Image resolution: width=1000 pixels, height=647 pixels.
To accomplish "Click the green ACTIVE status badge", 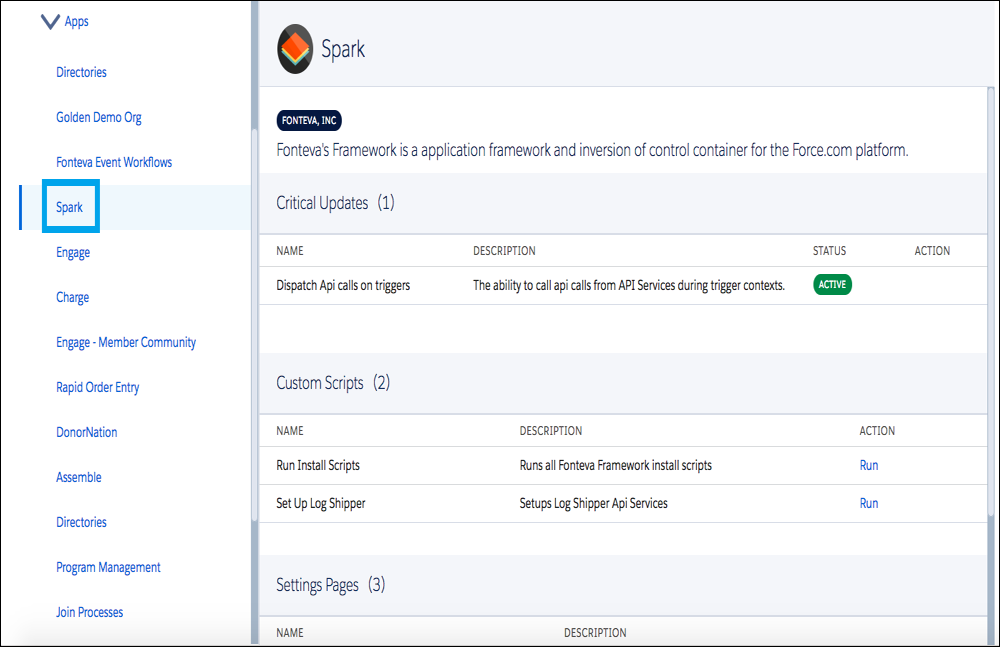I will 832,285.
